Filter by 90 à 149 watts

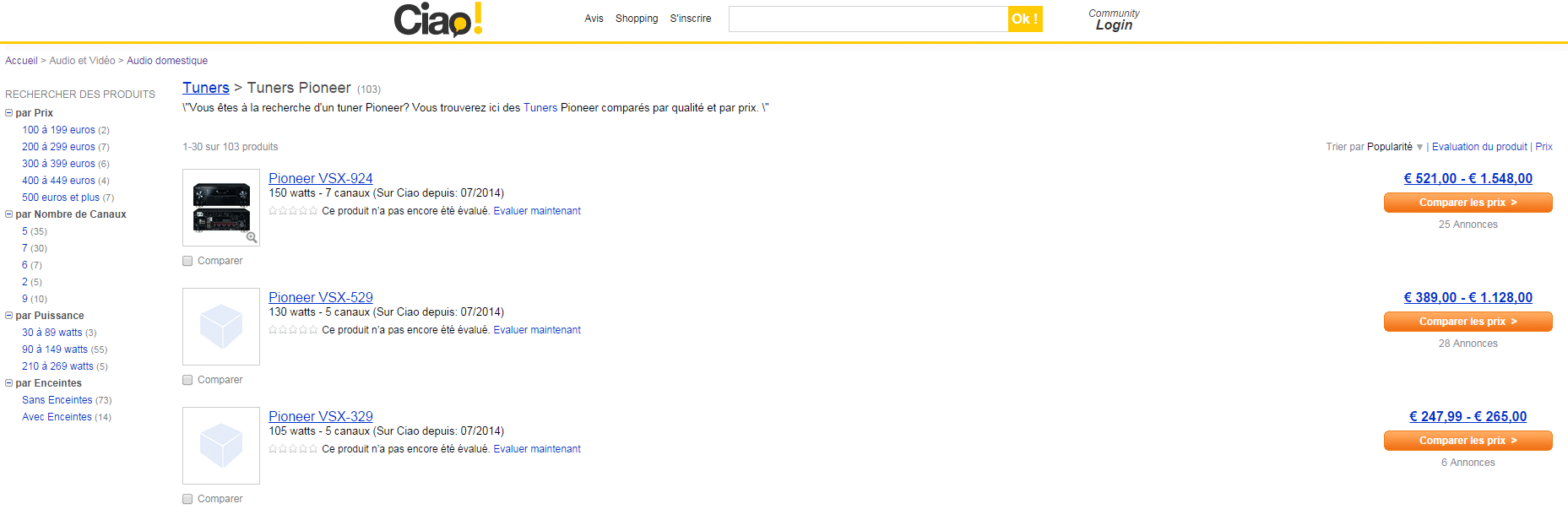(55, 349)
